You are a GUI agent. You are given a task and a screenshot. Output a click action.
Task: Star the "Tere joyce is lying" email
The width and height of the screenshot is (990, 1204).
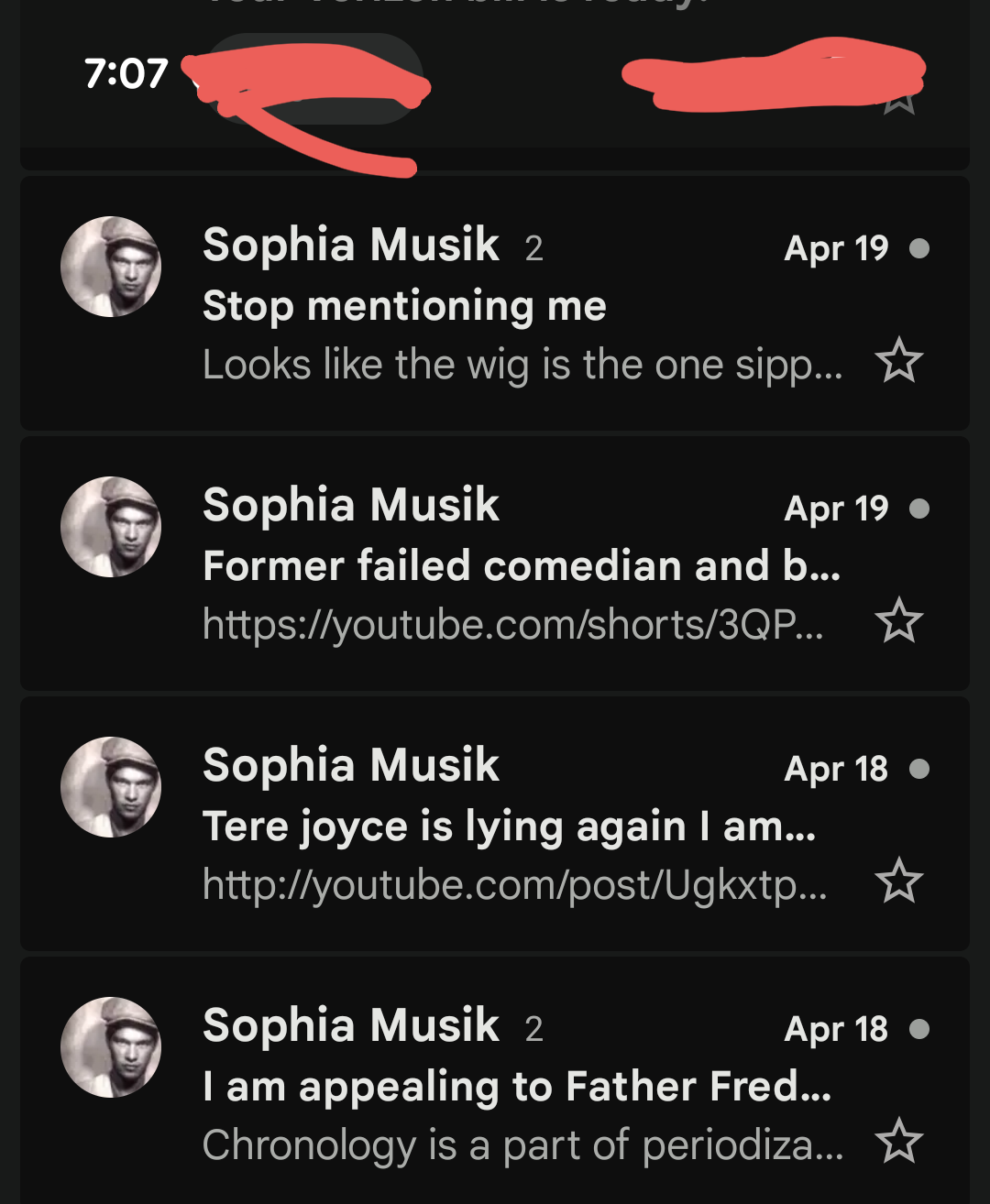point(898,881)
